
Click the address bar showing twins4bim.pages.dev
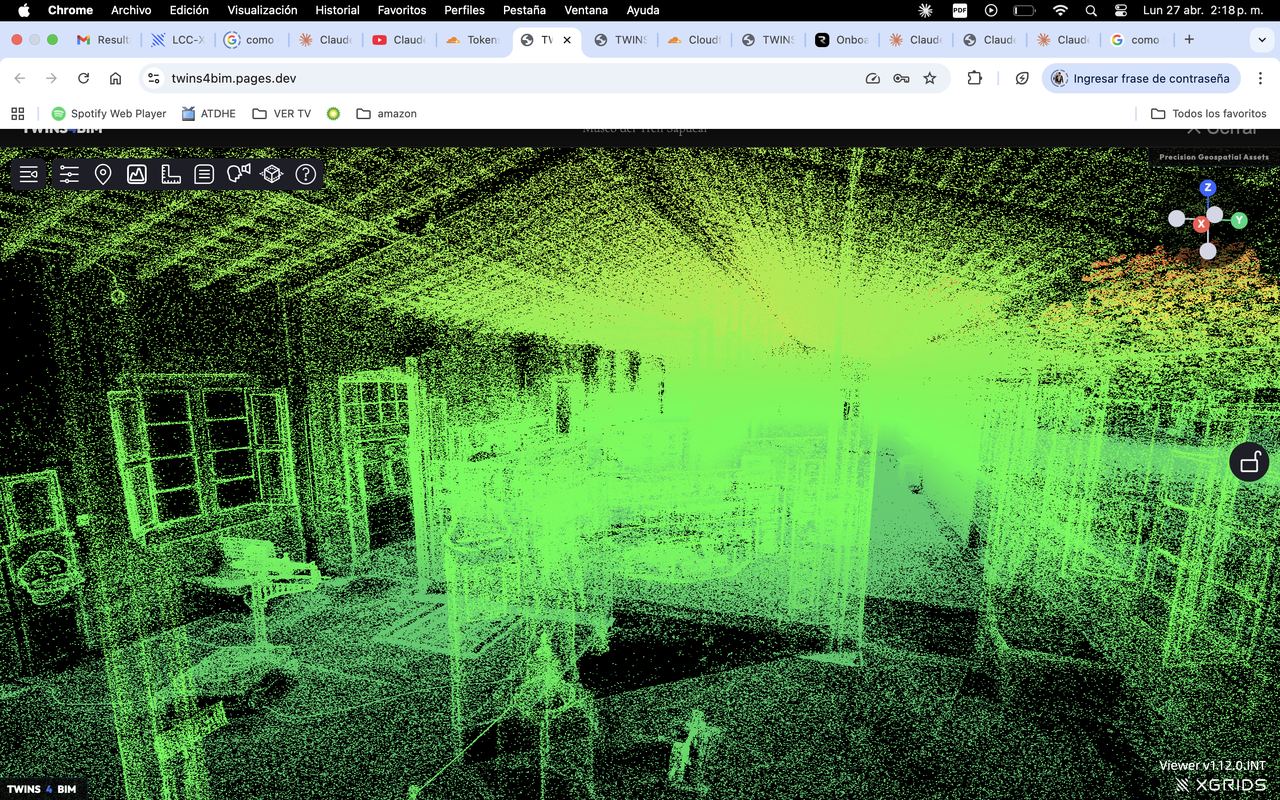click(500, 78)
